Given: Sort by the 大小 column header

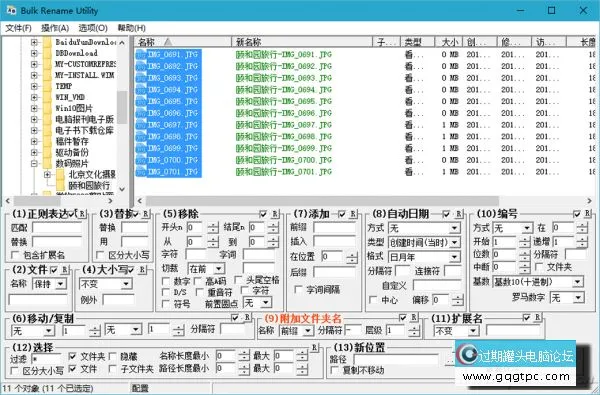Looking at the screenshot, I should click(448, 42).
